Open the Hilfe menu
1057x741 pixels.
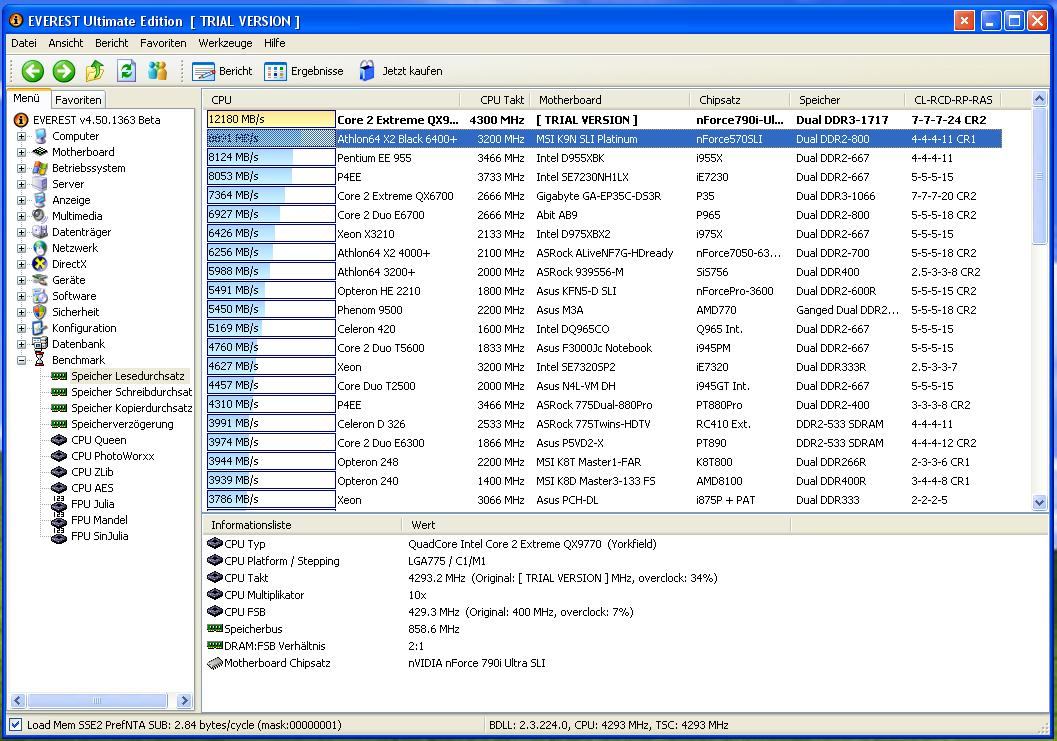pos(274,43)
